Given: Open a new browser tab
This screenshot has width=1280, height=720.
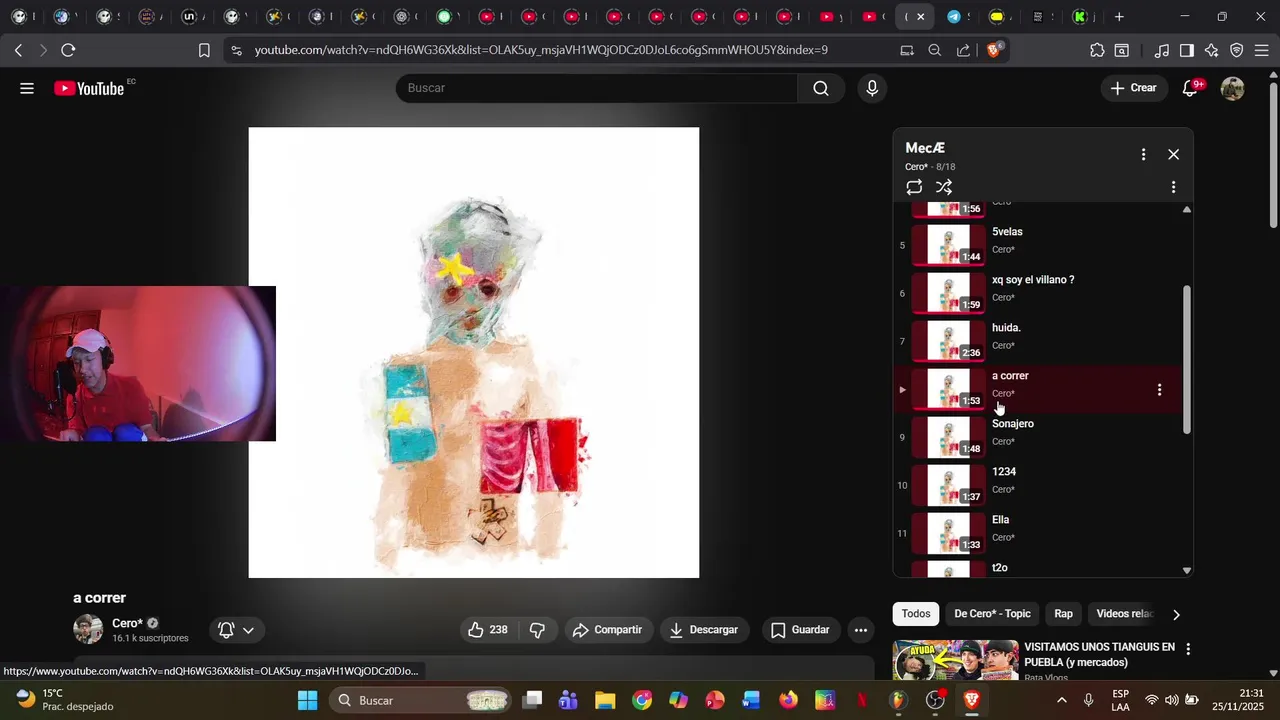Looking at the screenshot, I should click(x=1119, y=16).
